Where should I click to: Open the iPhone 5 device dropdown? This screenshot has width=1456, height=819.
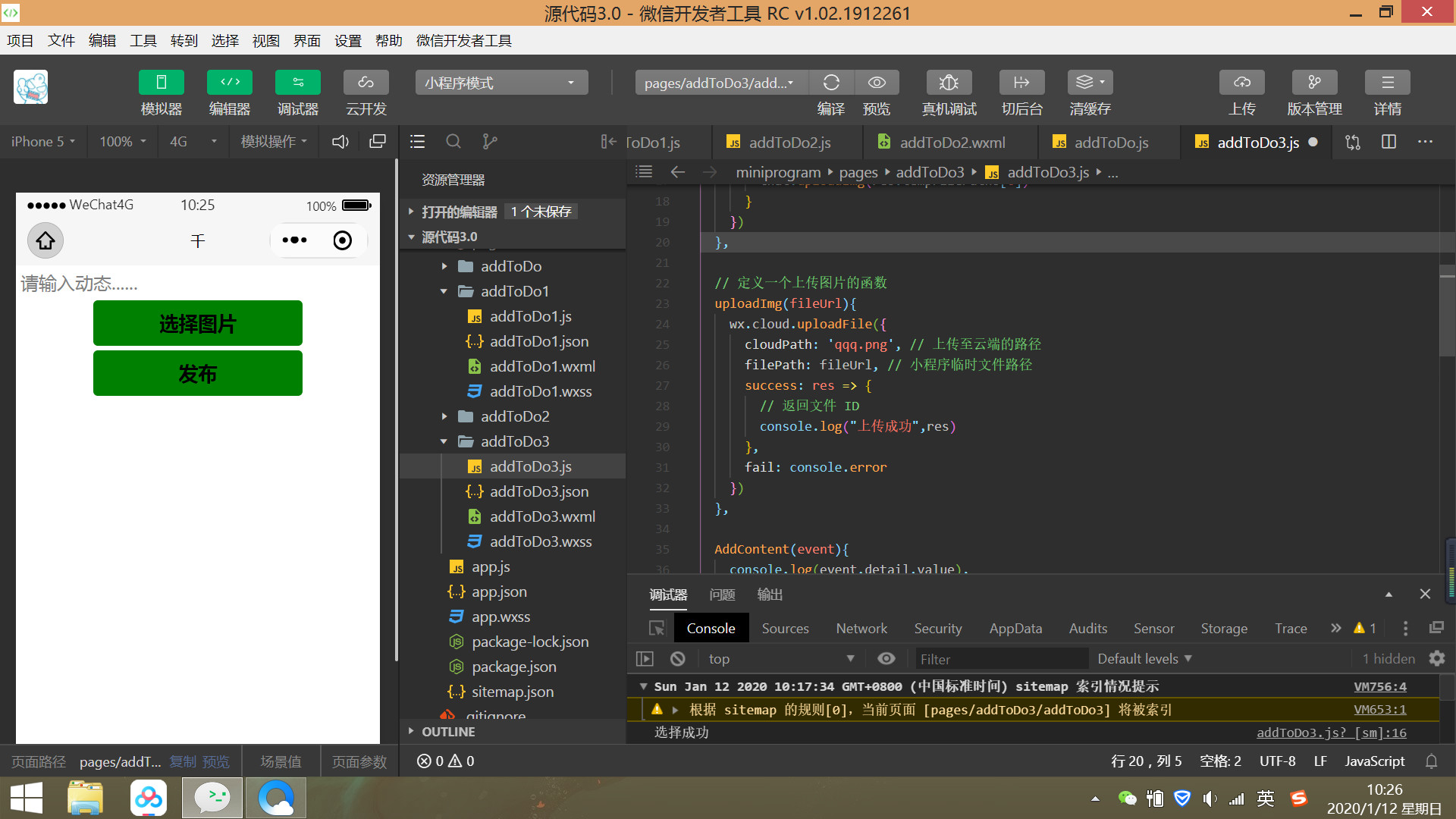coord(42,142)
